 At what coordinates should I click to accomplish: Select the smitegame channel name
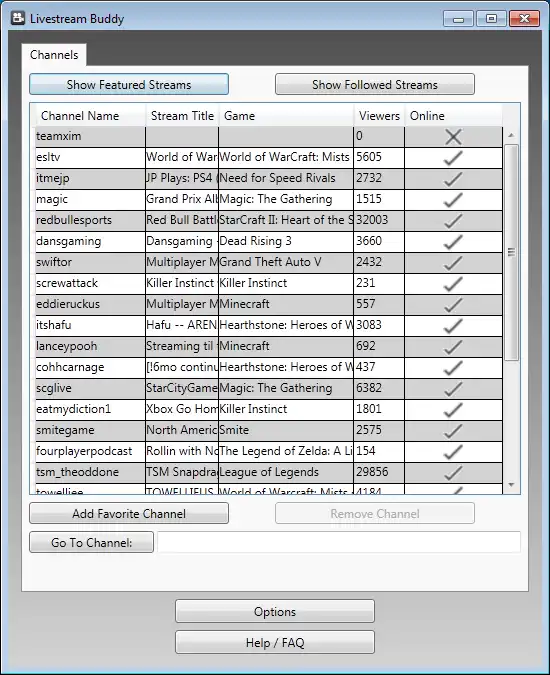[65, 430]
